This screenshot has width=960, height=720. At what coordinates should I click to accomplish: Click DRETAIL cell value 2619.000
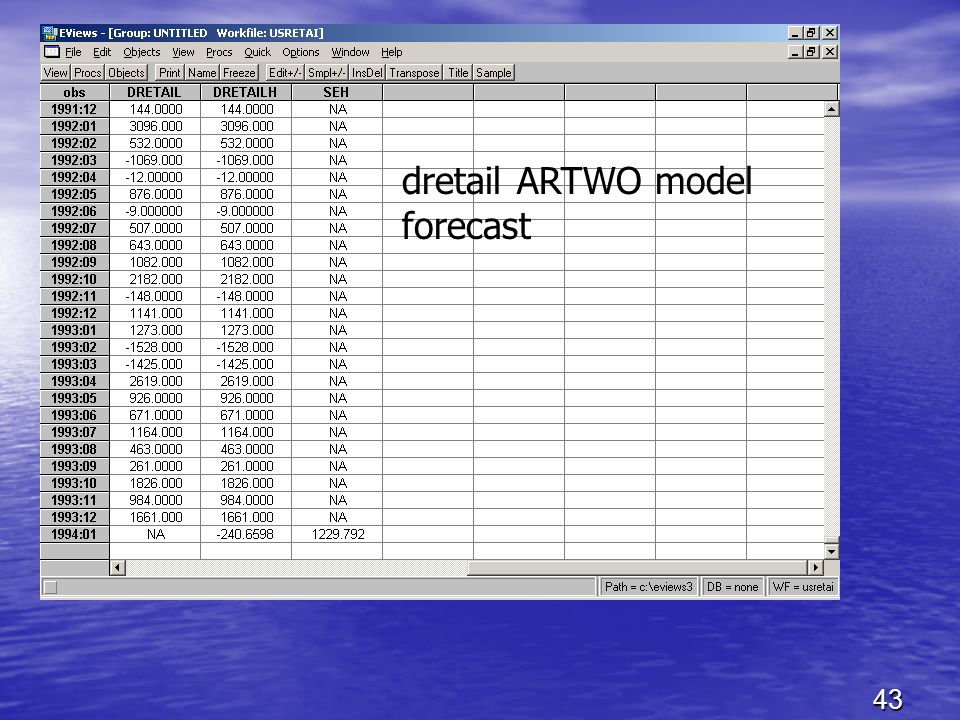click(154, 381)
